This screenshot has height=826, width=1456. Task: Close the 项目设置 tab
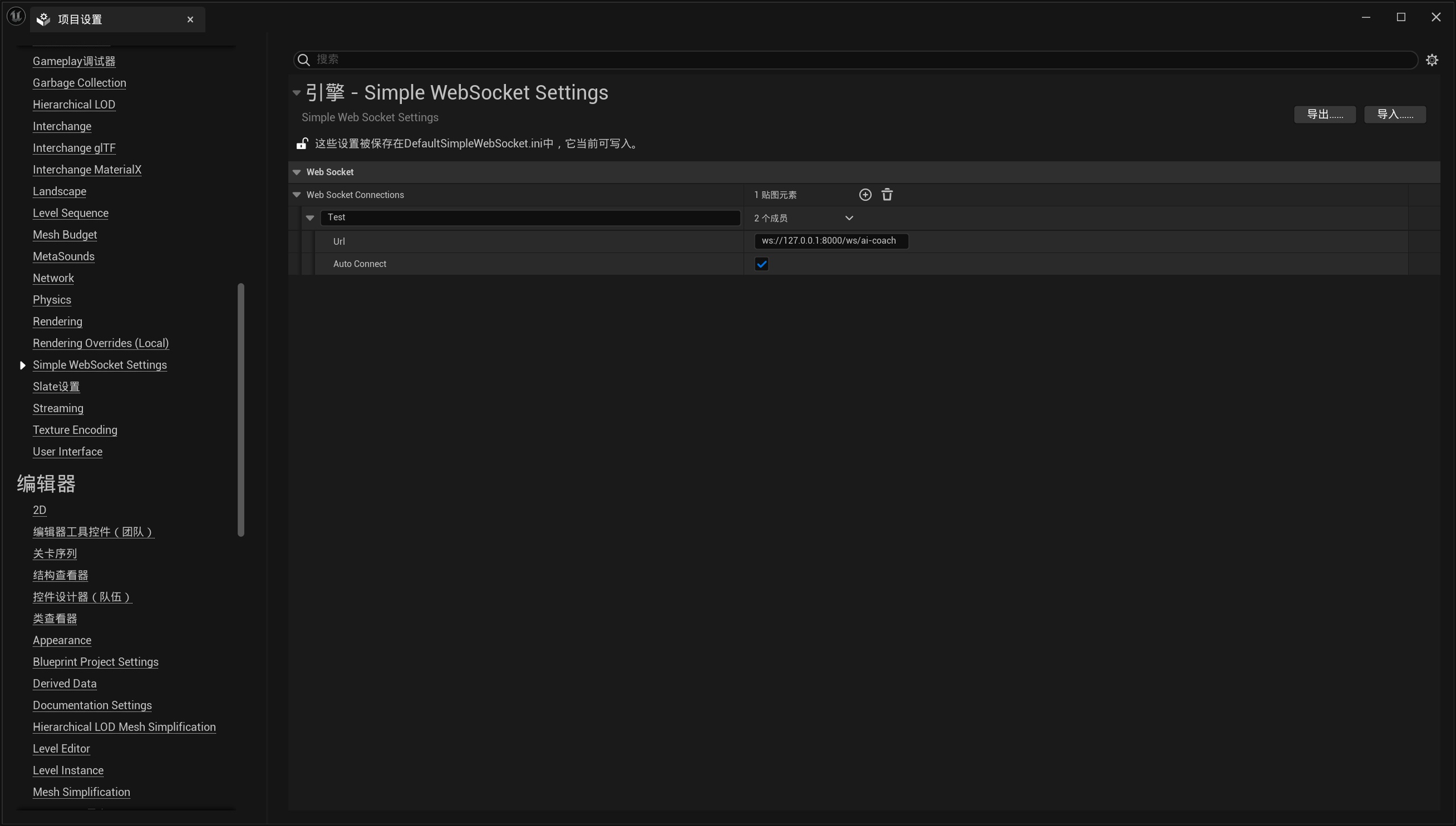point(191,19)
